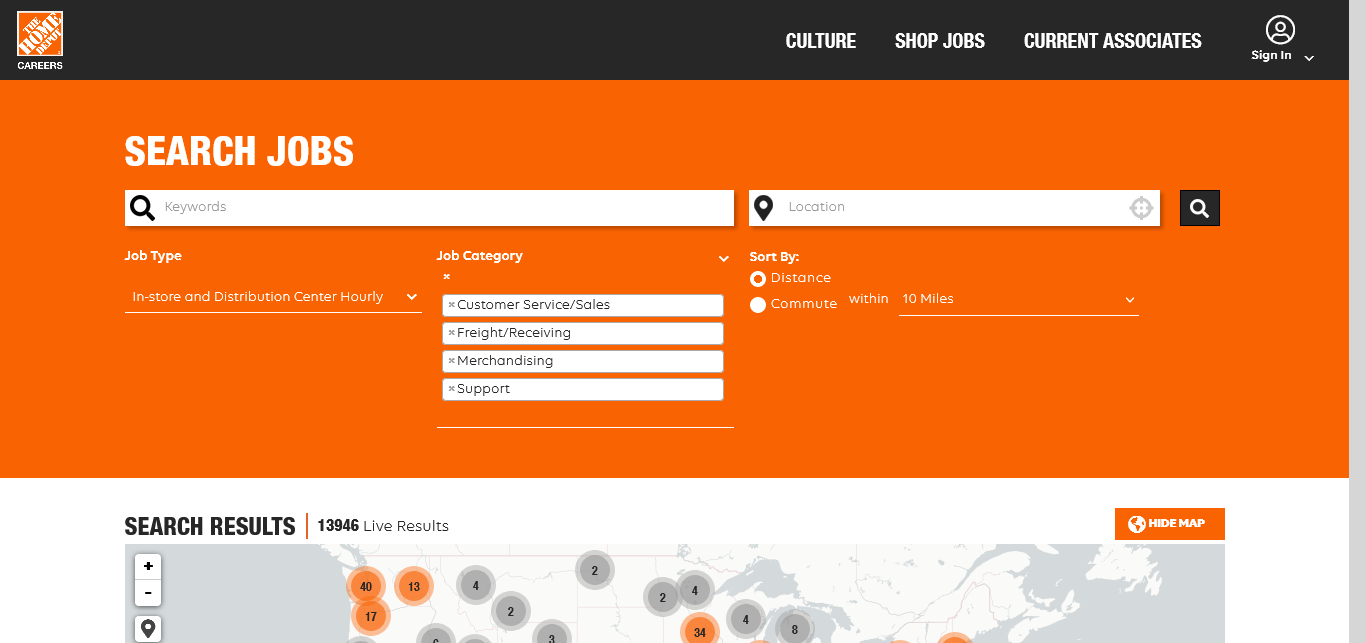Zoom out on the map
Image resolution: width=1366 pixels, height=643 pixels.
pyautogui.click(x=148, y=593)
